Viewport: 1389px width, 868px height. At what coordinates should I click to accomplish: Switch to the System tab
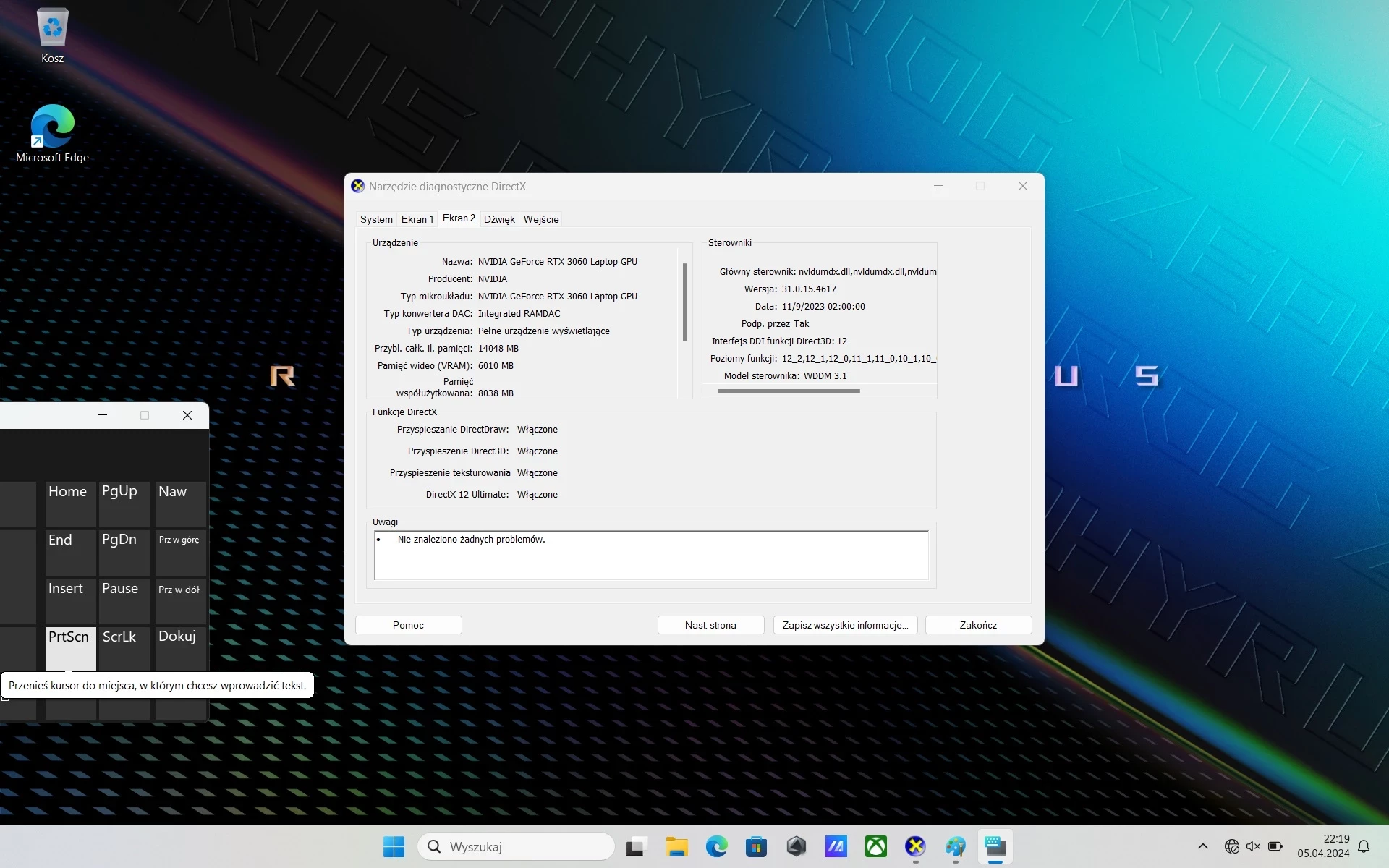tap(376, 219)
